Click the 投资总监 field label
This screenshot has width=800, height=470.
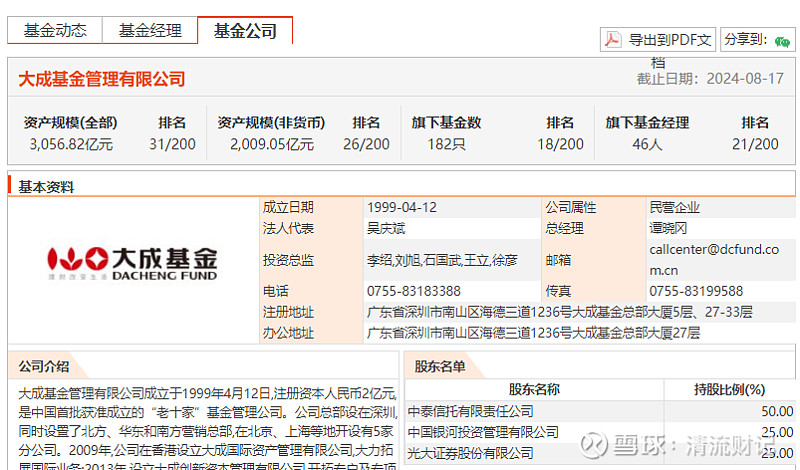(x=288, y=260)
